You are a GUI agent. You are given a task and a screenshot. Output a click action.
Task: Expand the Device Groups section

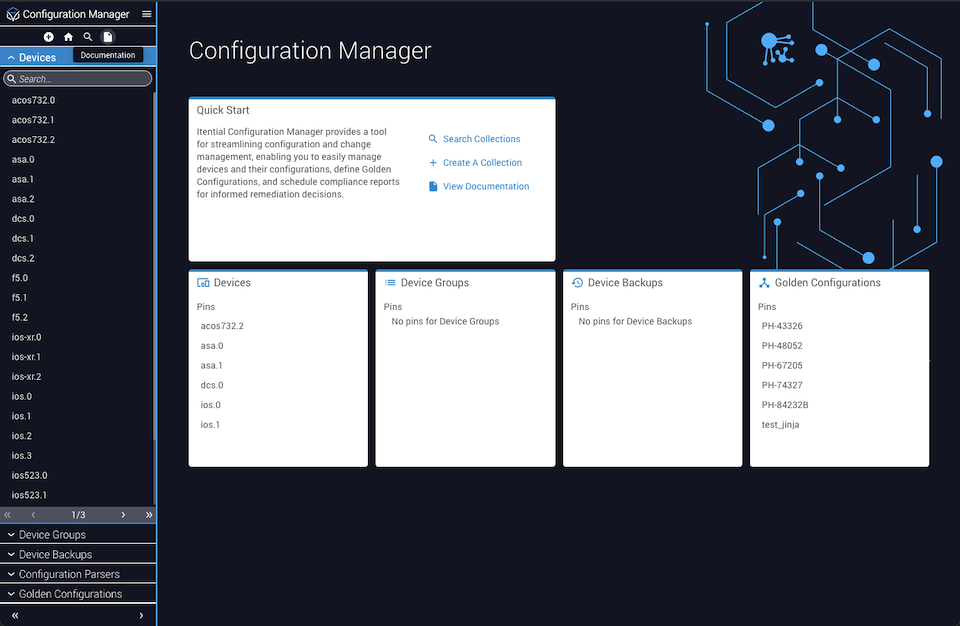pos(52,535)
